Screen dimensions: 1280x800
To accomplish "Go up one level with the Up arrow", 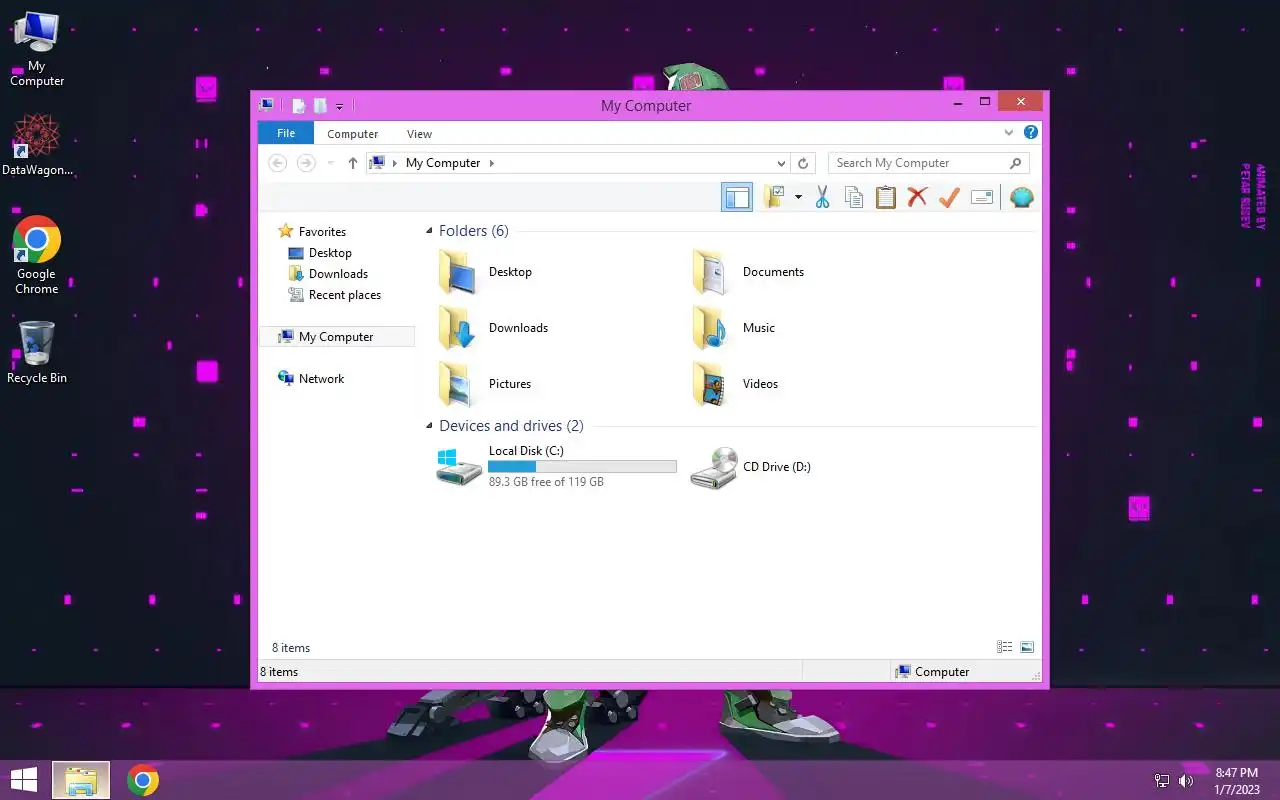I will (x=352, y=163).
